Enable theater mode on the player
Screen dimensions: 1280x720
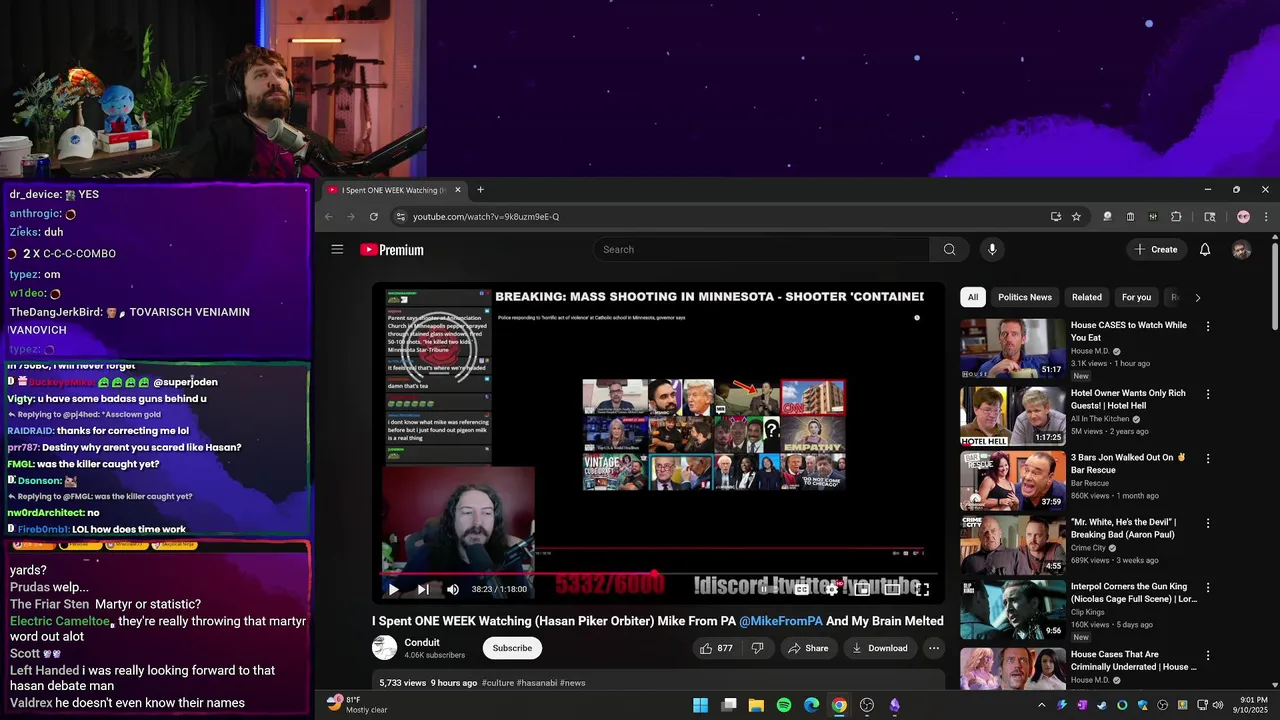891,590
